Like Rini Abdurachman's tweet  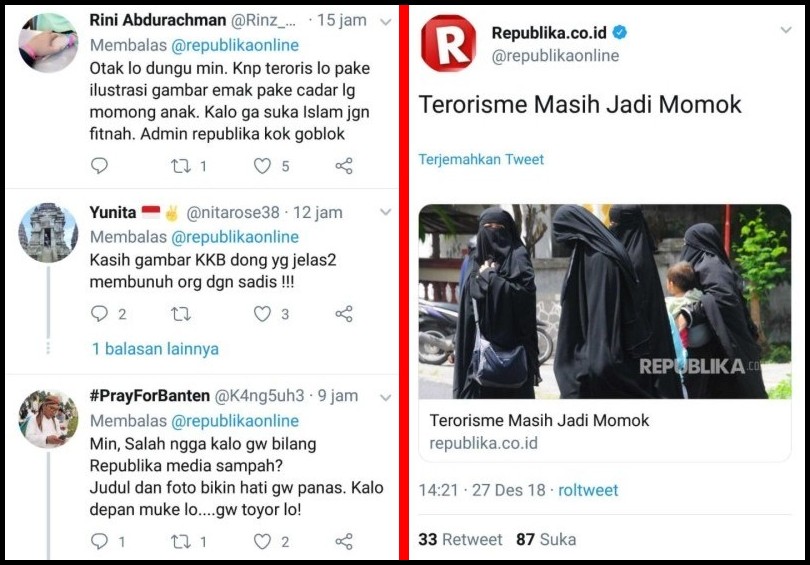262,166
